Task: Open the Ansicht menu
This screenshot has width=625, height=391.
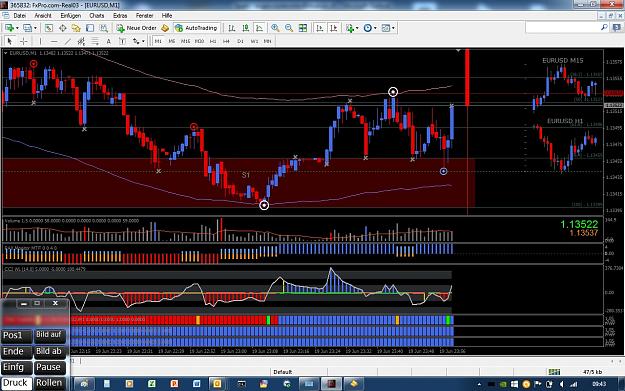Action: tap(43, 16)
